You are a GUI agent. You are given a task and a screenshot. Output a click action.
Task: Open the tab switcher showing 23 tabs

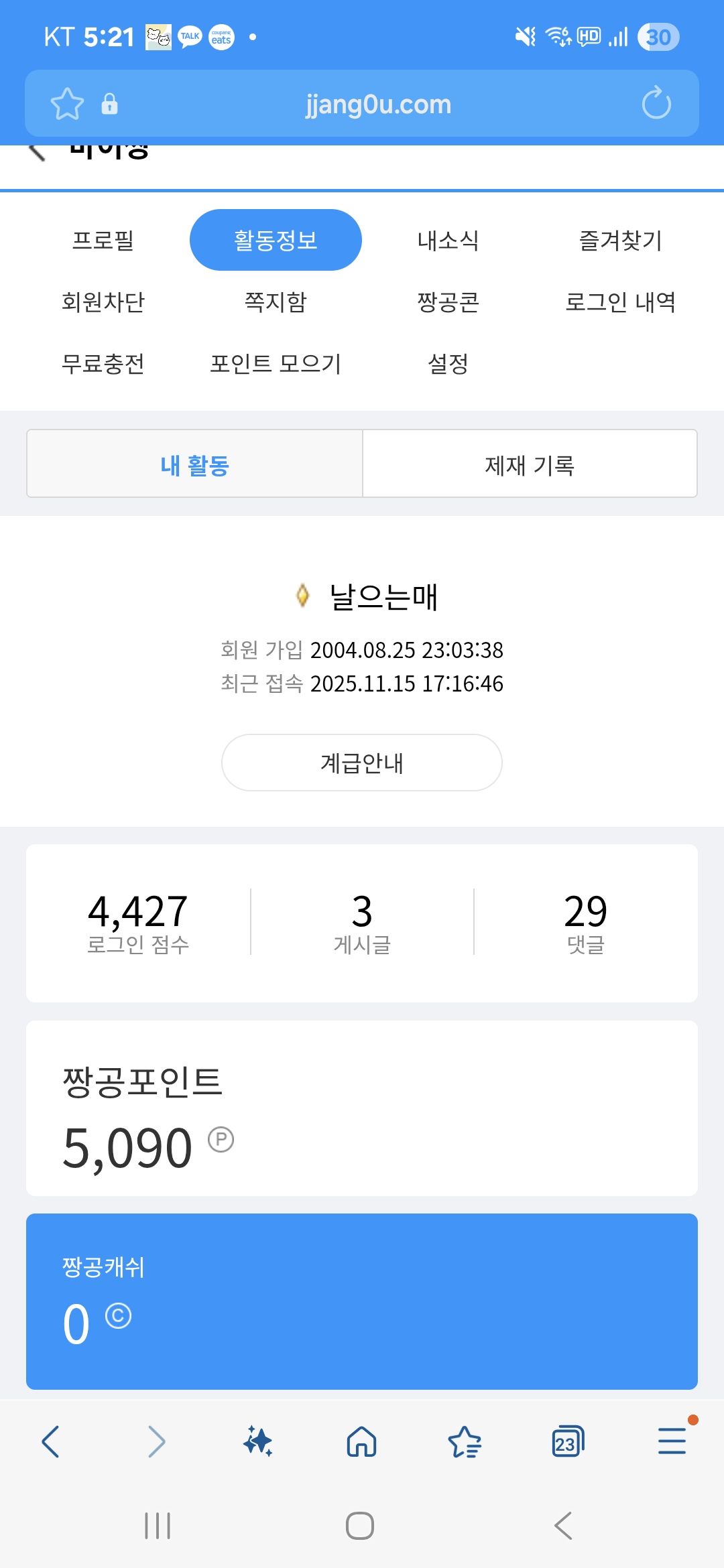pos(567,1441)
